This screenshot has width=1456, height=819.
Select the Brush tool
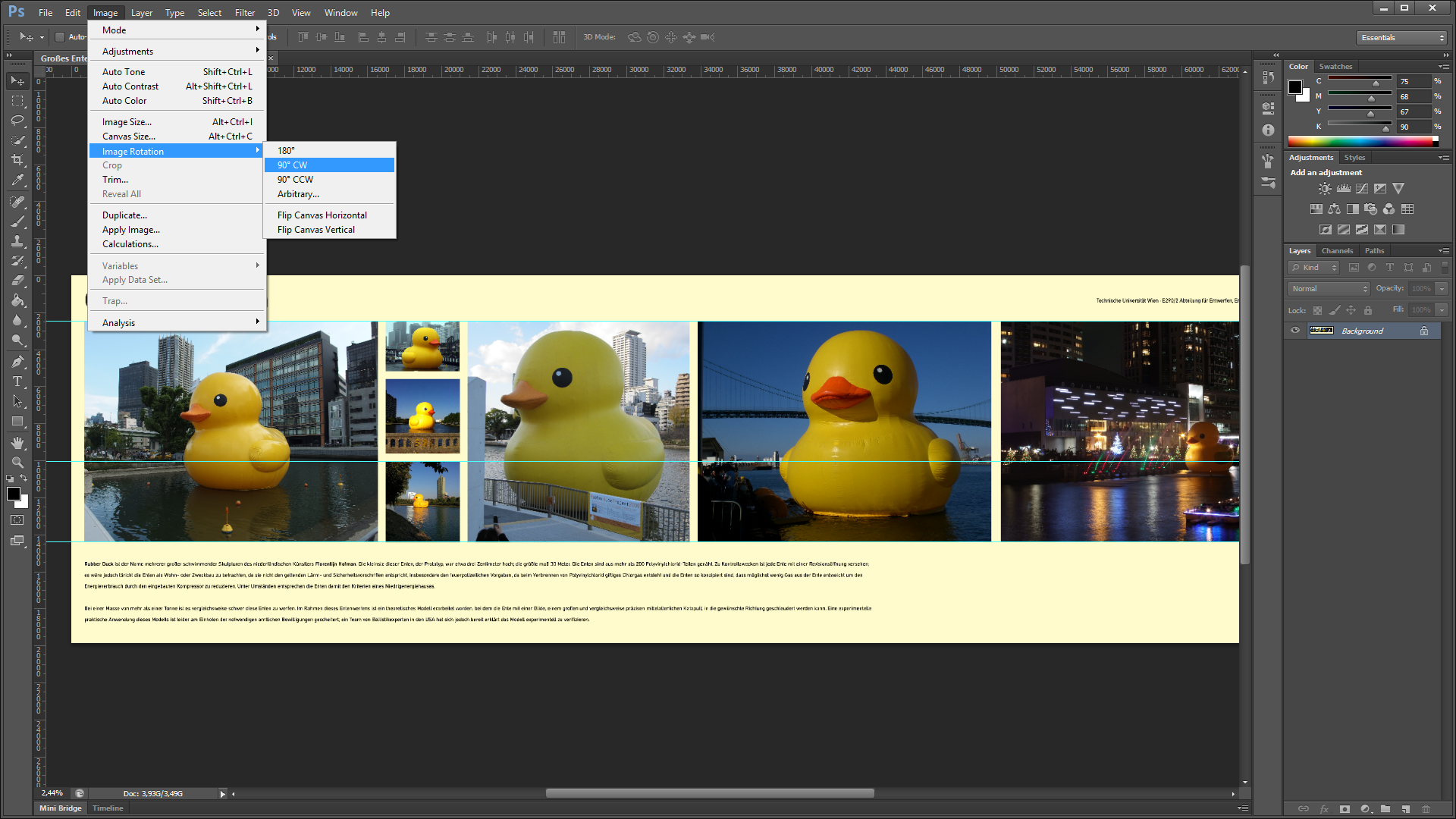click(x=17, y=221)
